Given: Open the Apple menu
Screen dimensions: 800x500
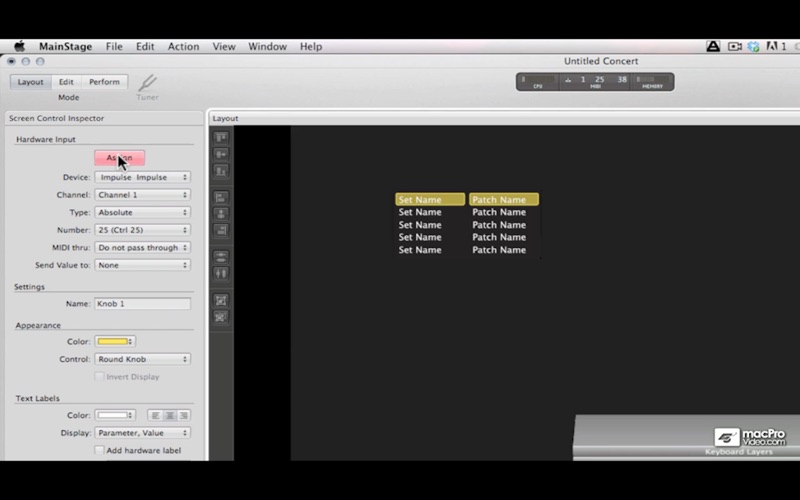Looking at the screenshot, I should pos(19,46).
